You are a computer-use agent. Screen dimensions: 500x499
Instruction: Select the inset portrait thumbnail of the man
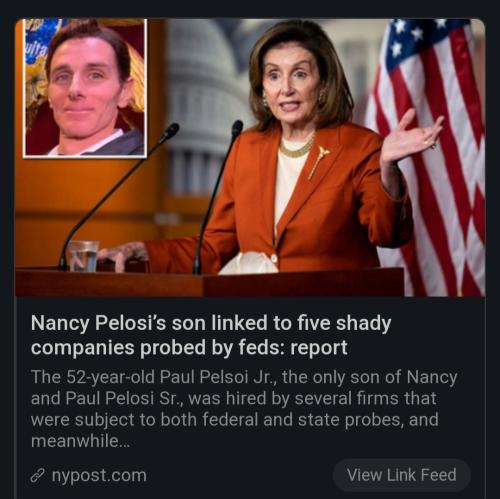click(x=85, y=87)
